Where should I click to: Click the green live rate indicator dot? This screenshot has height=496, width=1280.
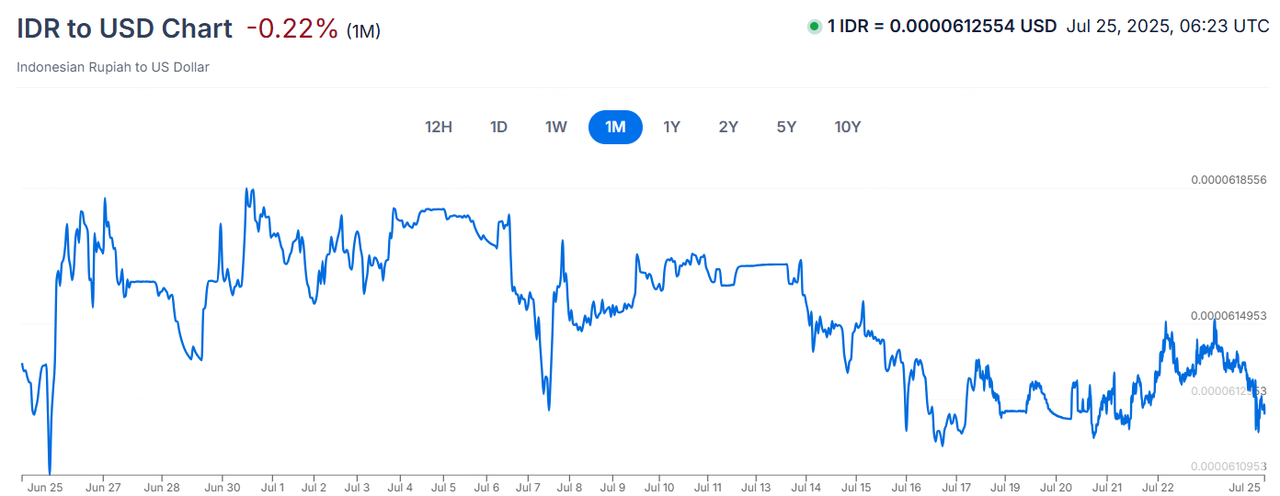click(814, 27)
